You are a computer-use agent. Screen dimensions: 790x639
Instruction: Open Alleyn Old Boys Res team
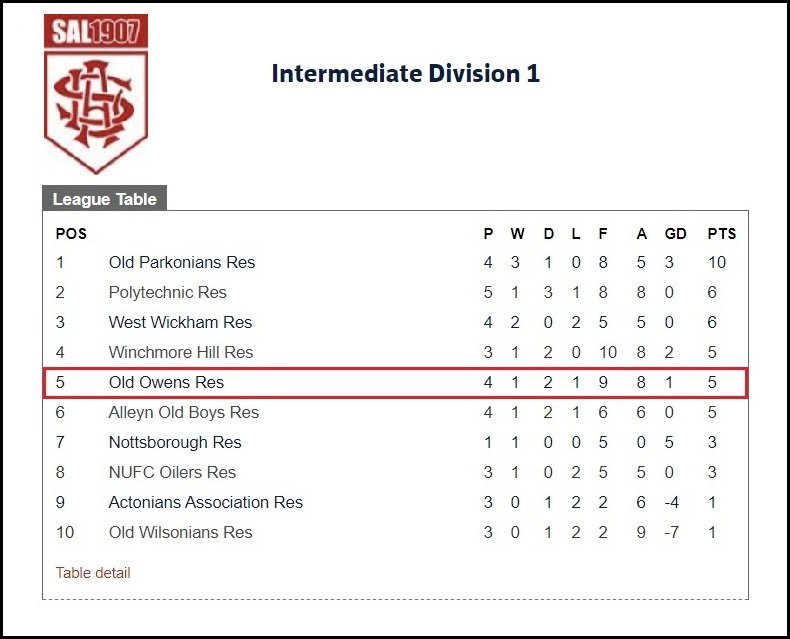184,412
